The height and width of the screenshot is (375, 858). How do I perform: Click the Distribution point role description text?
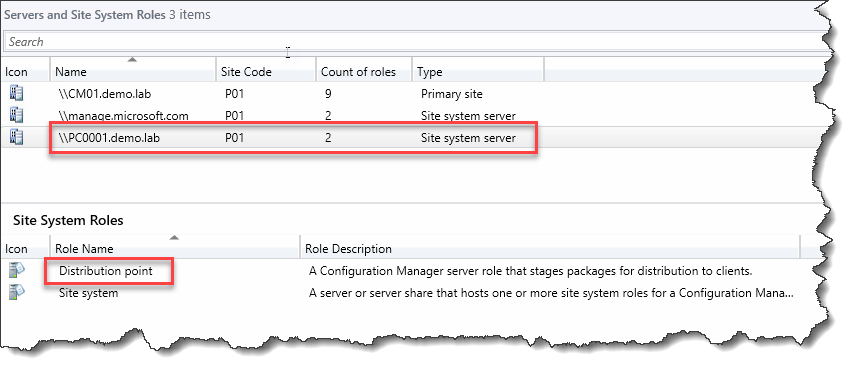[x=531, y=270]
